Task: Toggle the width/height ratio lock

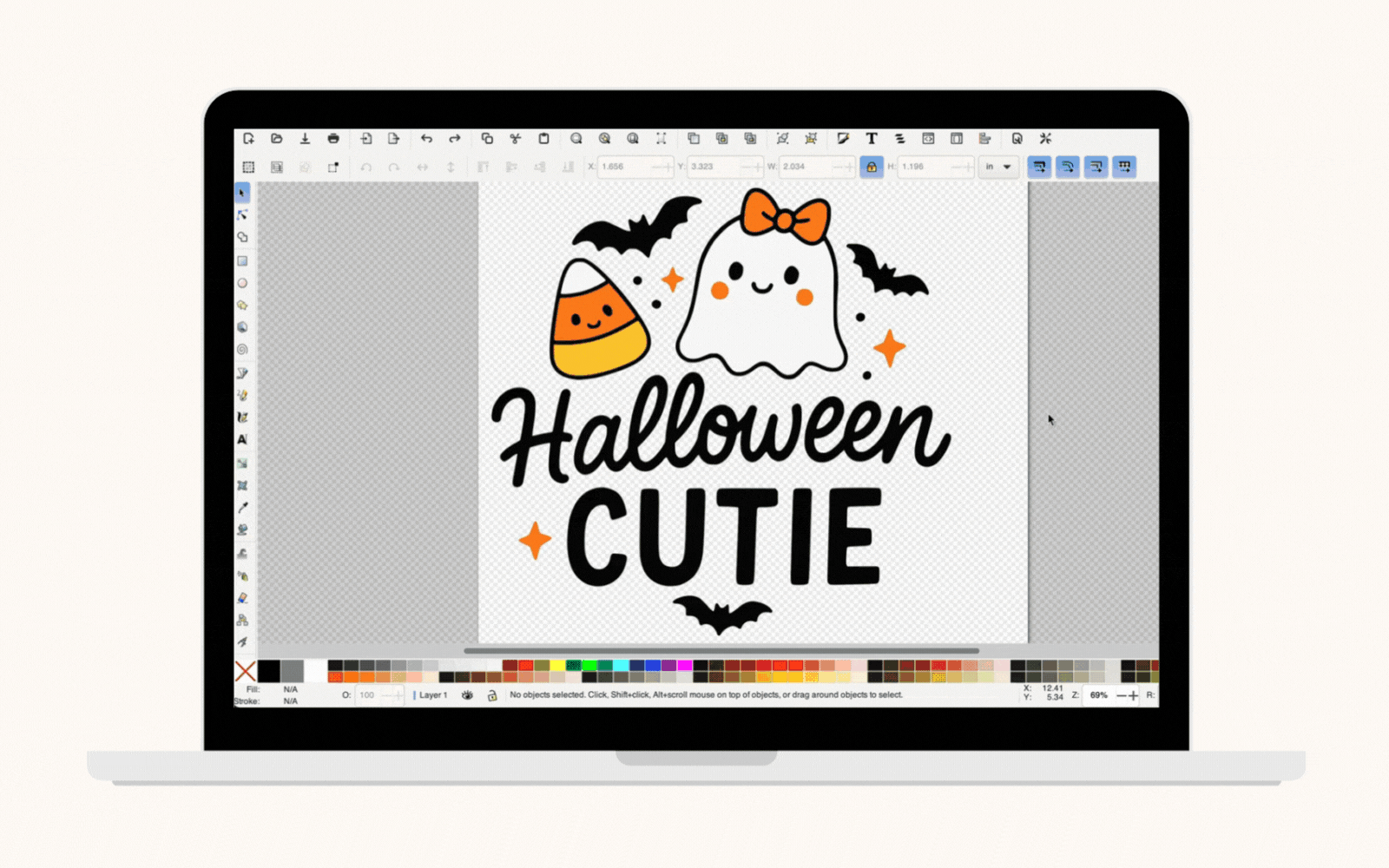Action: pos(871,167)
